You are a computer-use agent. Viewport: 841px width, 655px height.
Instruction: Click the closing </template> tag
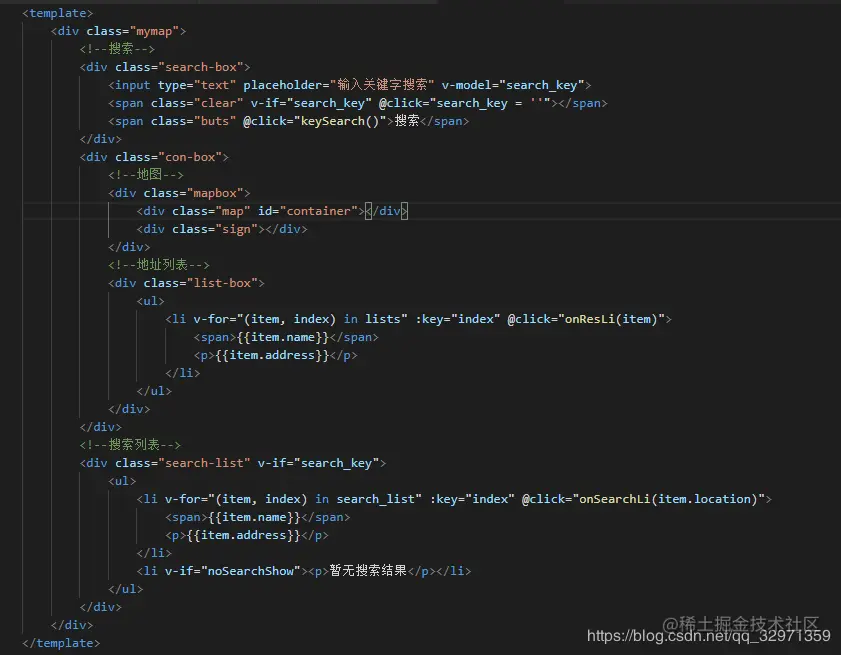click(x=61, y=643)
